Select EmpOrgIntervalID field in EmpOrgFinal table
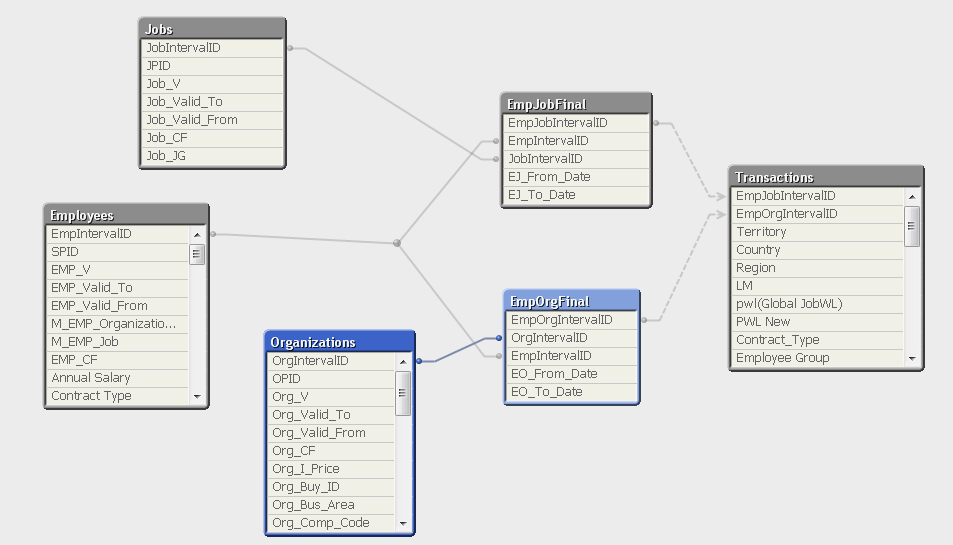This screenshot has width=953, height=545. (x=572, y=320)
